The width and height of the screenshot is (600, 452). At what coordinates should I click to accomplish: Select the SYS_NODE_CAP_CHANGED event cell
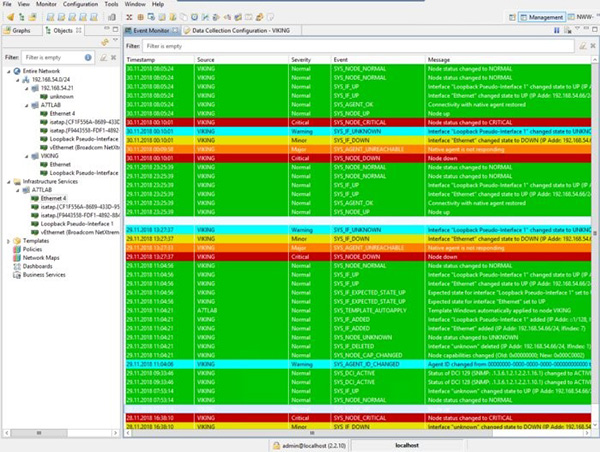pyautogui.click(x=378, y=355)
